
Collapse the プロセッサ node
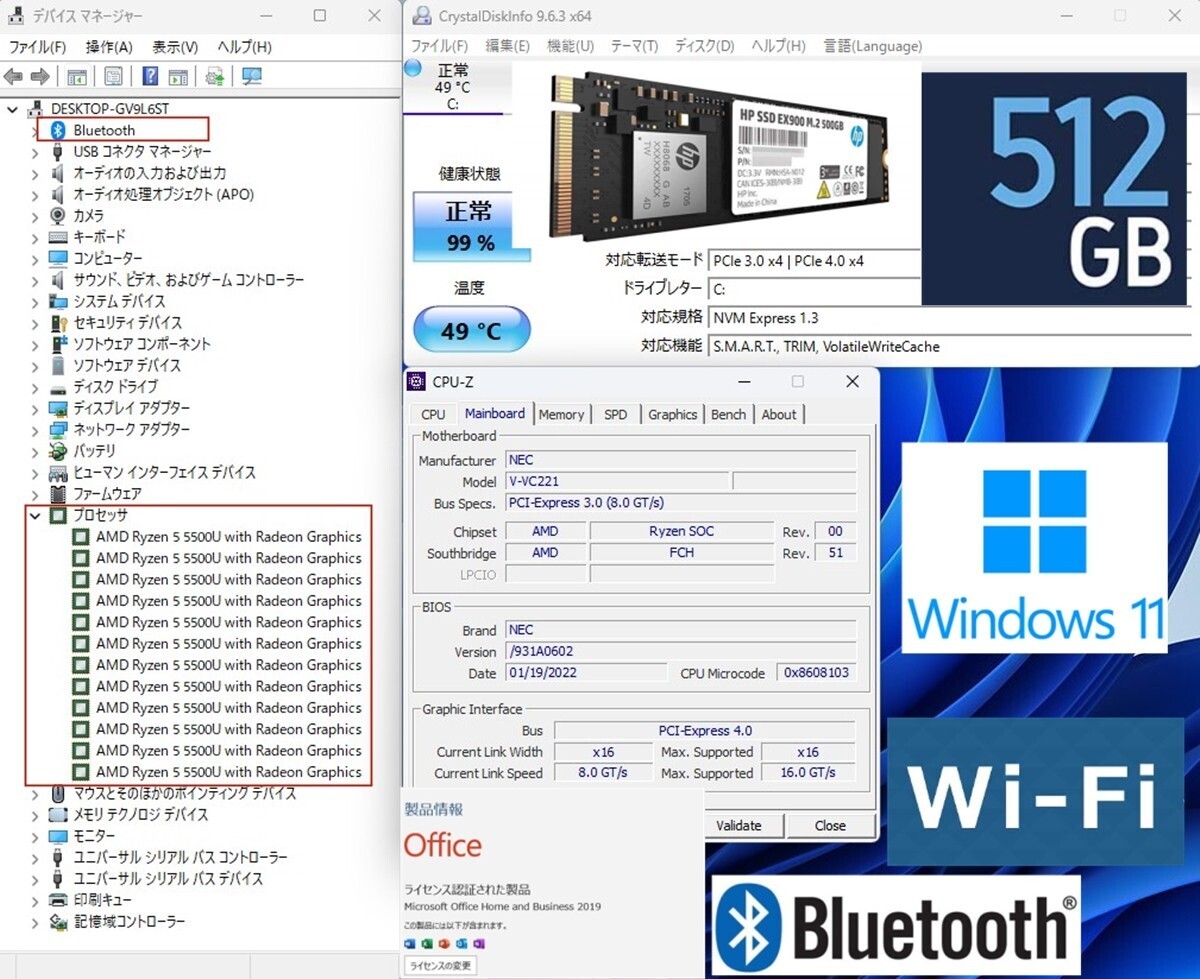click(x=35, y=515)
